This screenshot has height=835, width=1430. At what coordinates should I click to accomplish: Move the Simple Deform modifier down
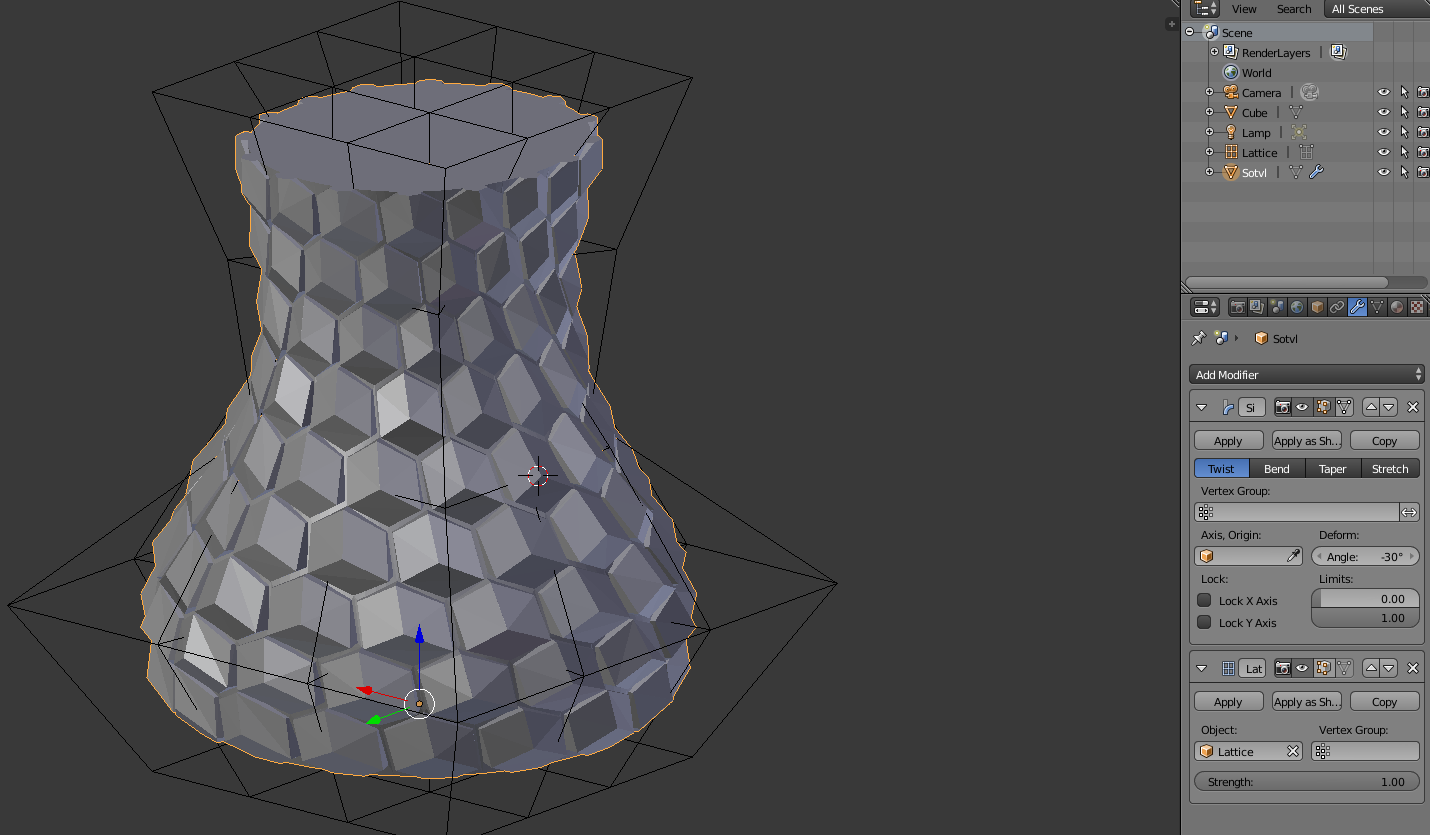(x=1389, y=407)
